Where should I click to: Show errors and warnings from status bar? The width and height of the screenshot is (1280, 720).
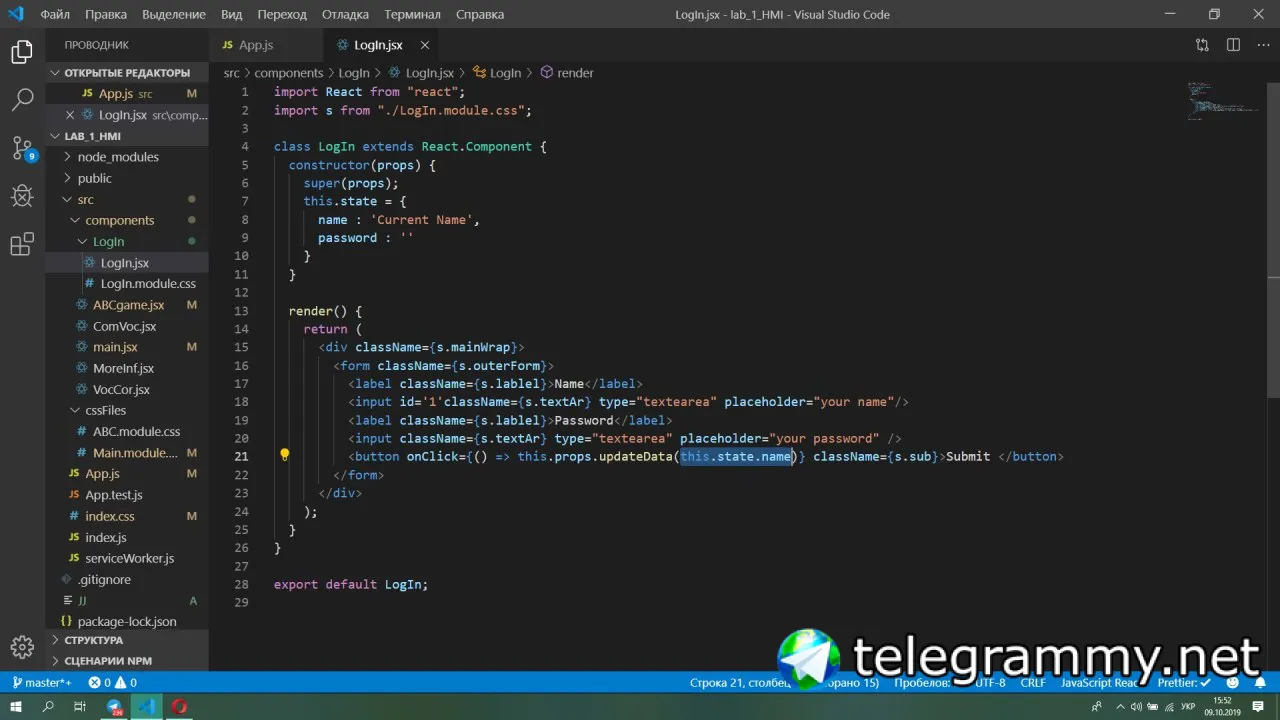tap(112, 683)
